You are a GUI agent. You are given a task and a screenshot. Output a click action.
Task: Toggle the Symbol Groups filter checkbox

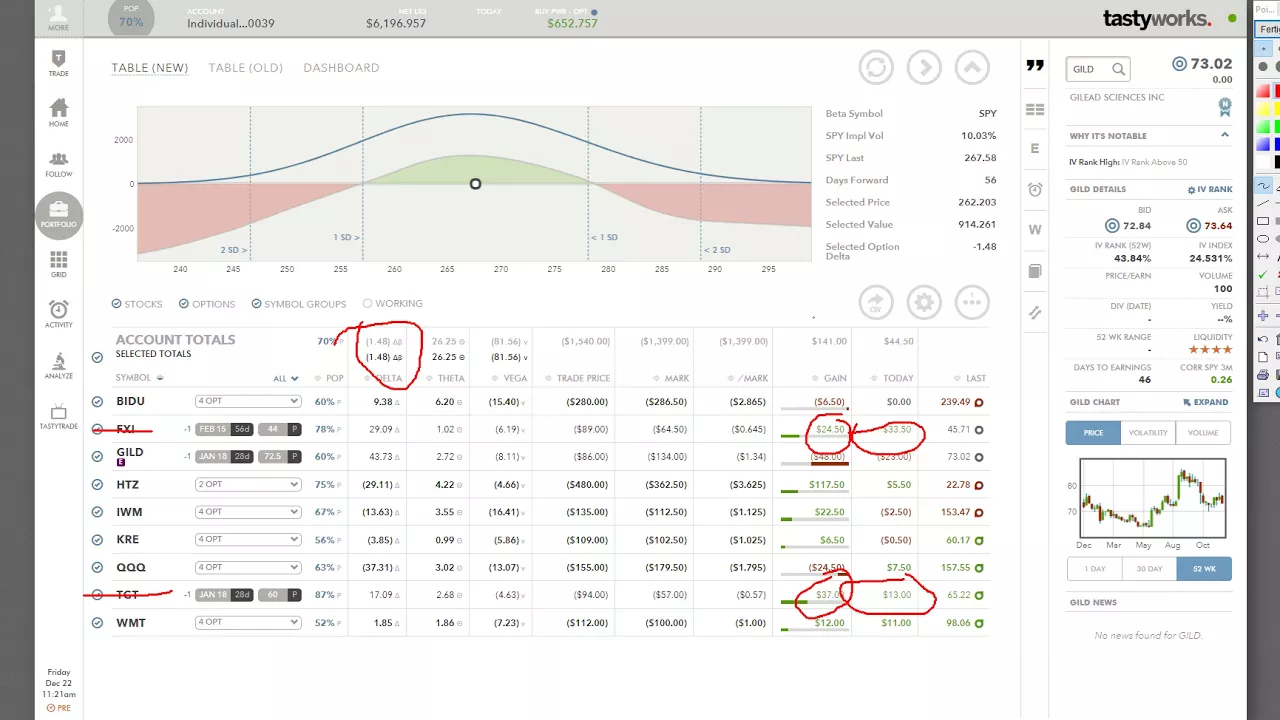pos(257,304)
